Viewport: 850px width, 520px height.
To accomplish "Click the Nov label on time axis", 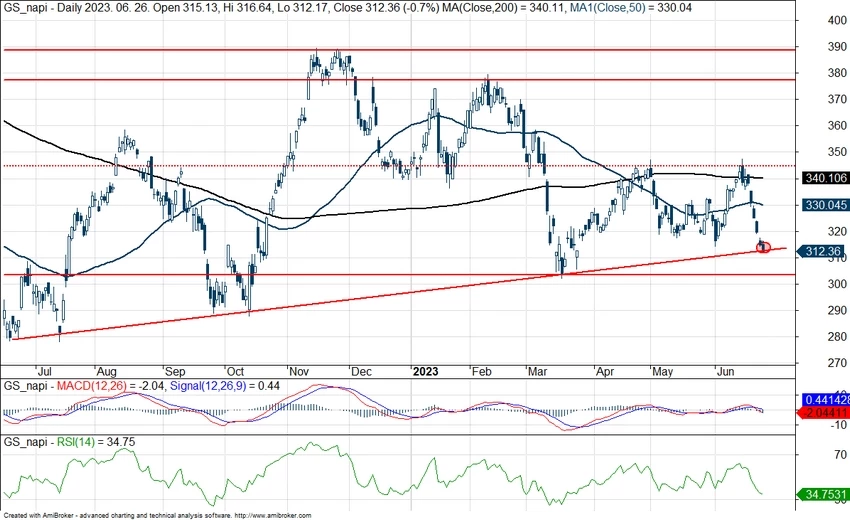I will 299,368.
